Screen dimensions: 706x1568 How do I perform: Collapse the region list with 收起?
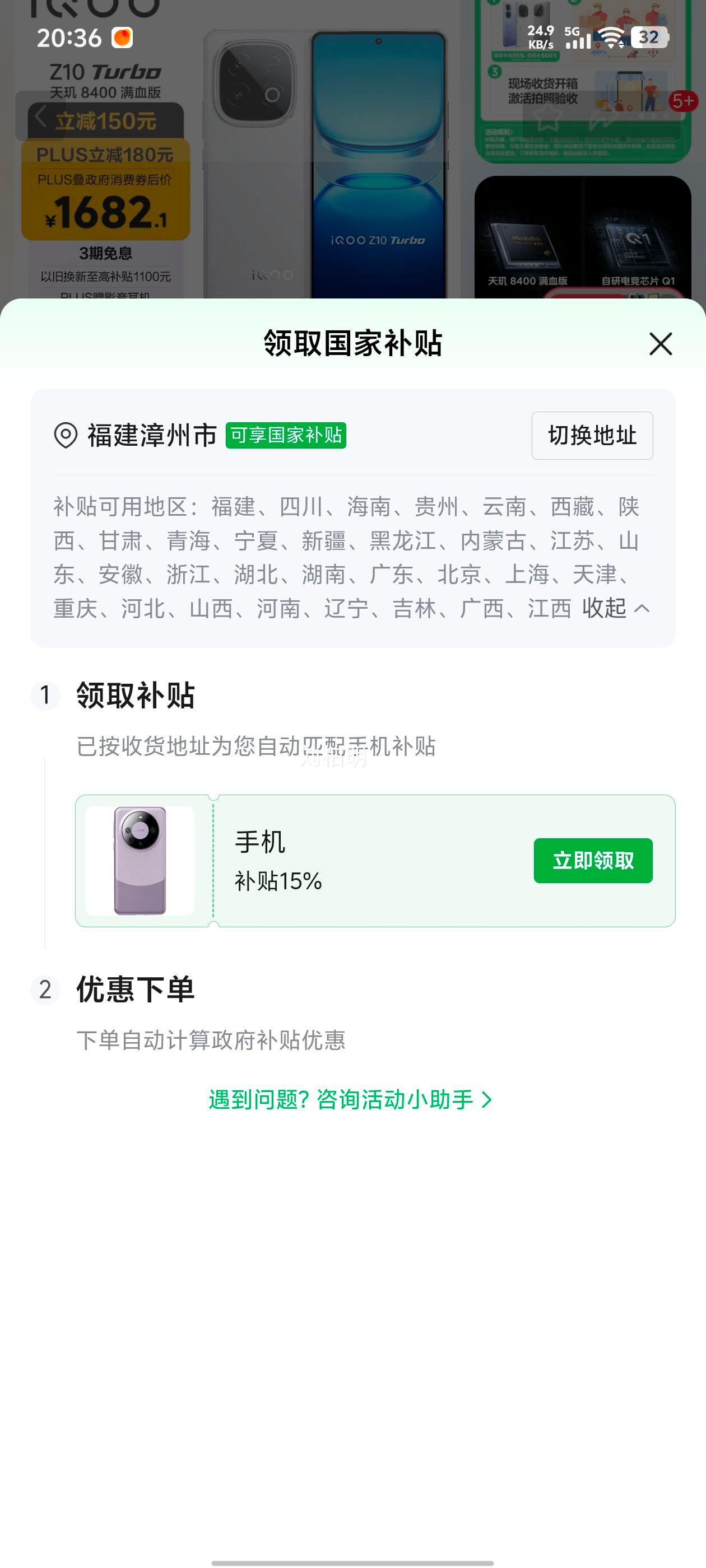(x=603, y=608)
